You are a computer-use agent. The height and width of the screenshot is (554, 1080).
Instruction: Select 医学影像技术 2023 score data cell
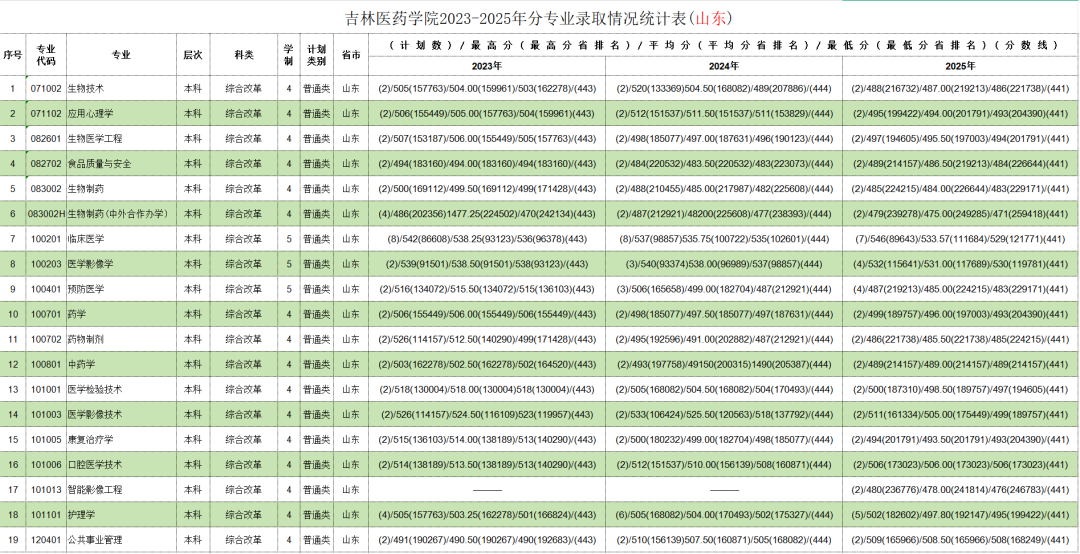(x=486, y=414)
